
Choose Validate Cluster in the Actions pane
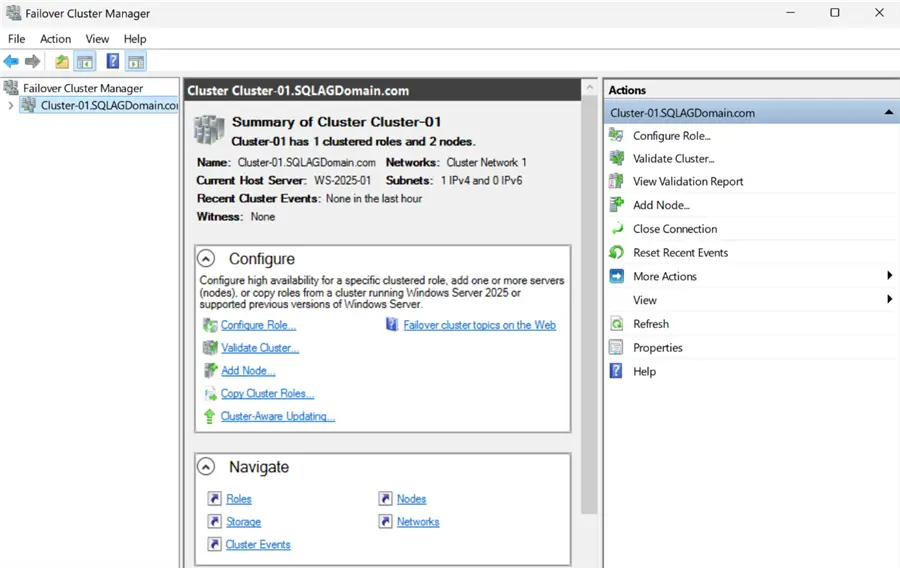673,159
